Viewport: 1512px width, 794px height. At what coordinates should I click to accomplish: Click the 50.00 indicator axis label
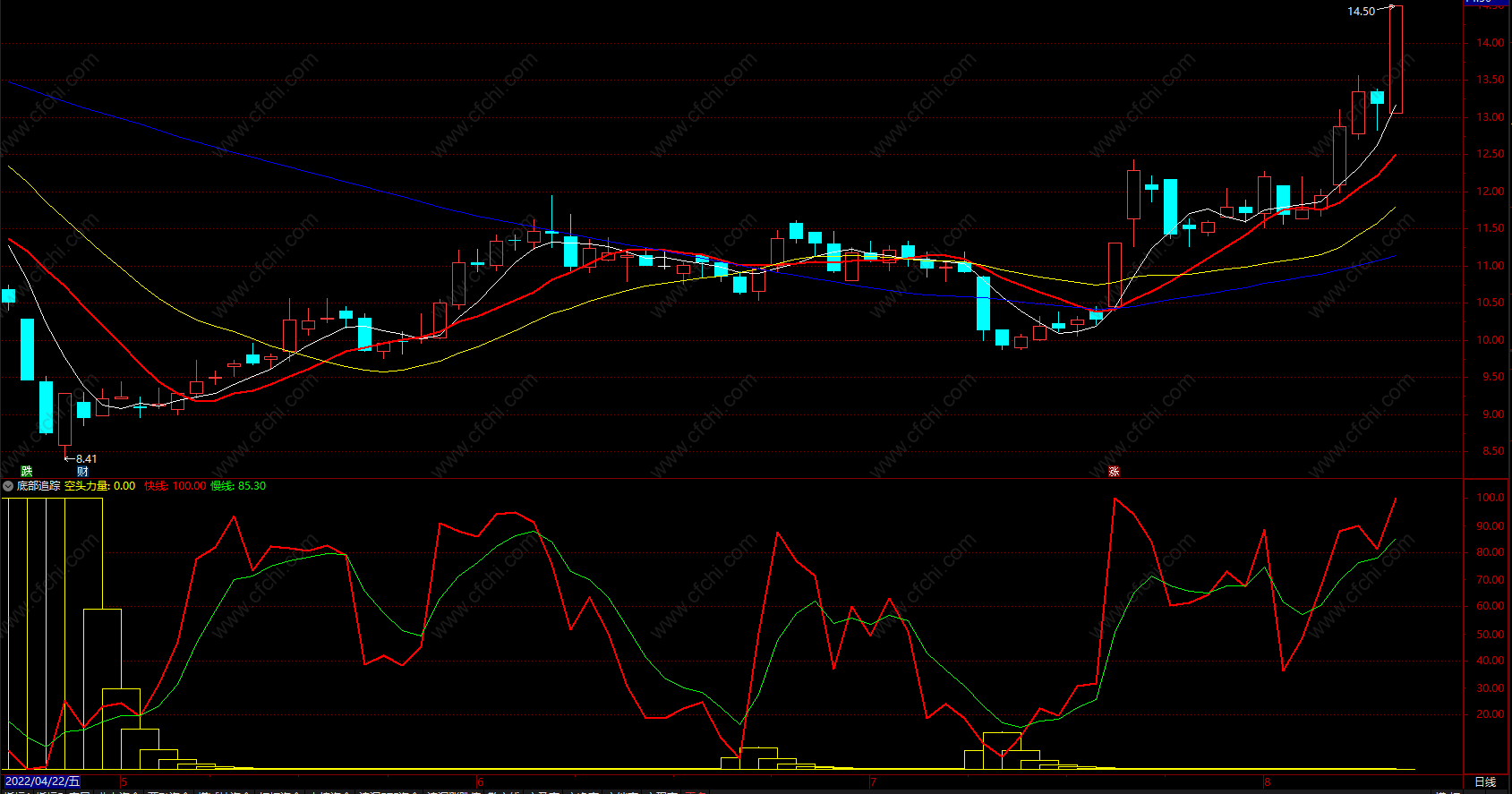[x=1490, y=635]
